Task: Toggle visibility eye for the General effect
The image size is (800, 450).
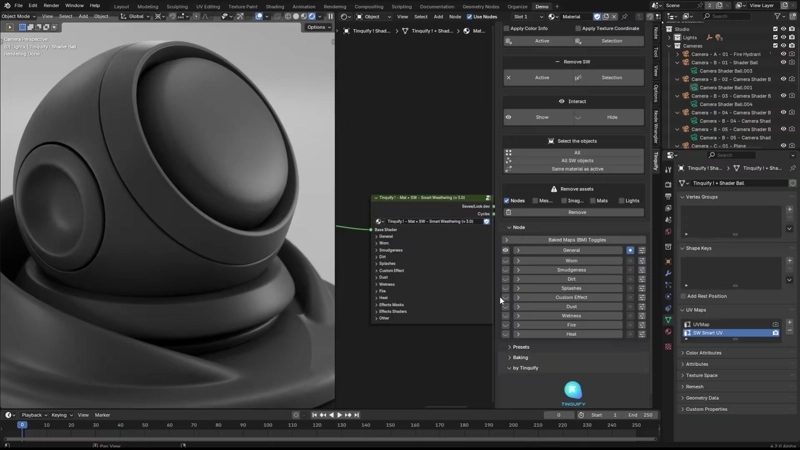Action: pos(506,250)
